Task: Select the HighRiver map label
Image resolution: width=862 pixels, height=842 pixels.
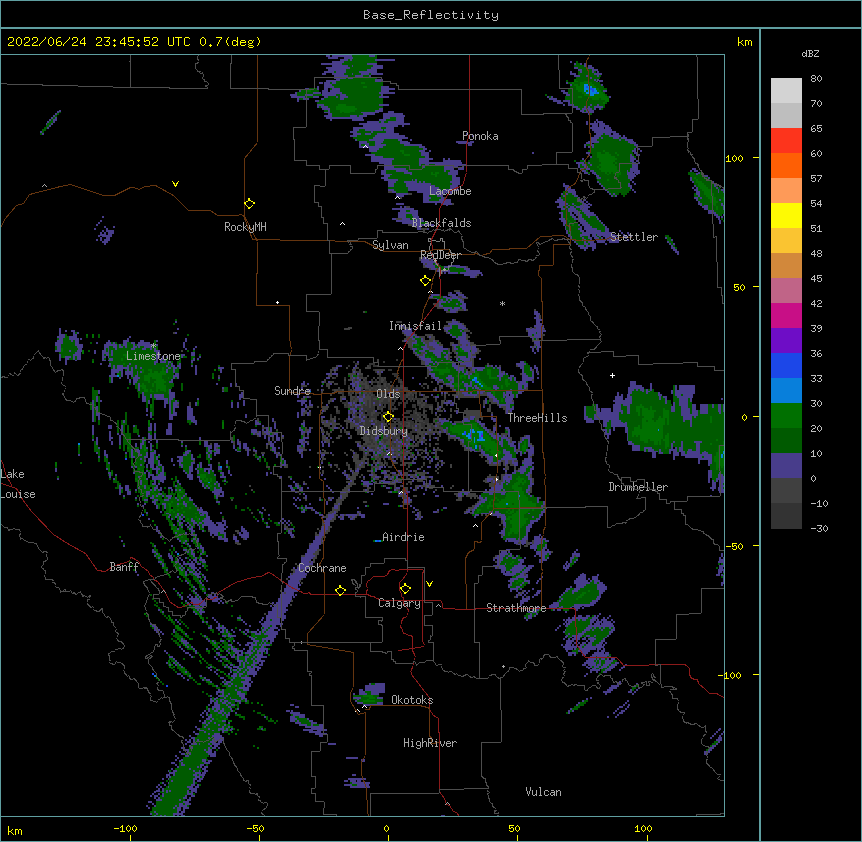Action: (430, 743)
